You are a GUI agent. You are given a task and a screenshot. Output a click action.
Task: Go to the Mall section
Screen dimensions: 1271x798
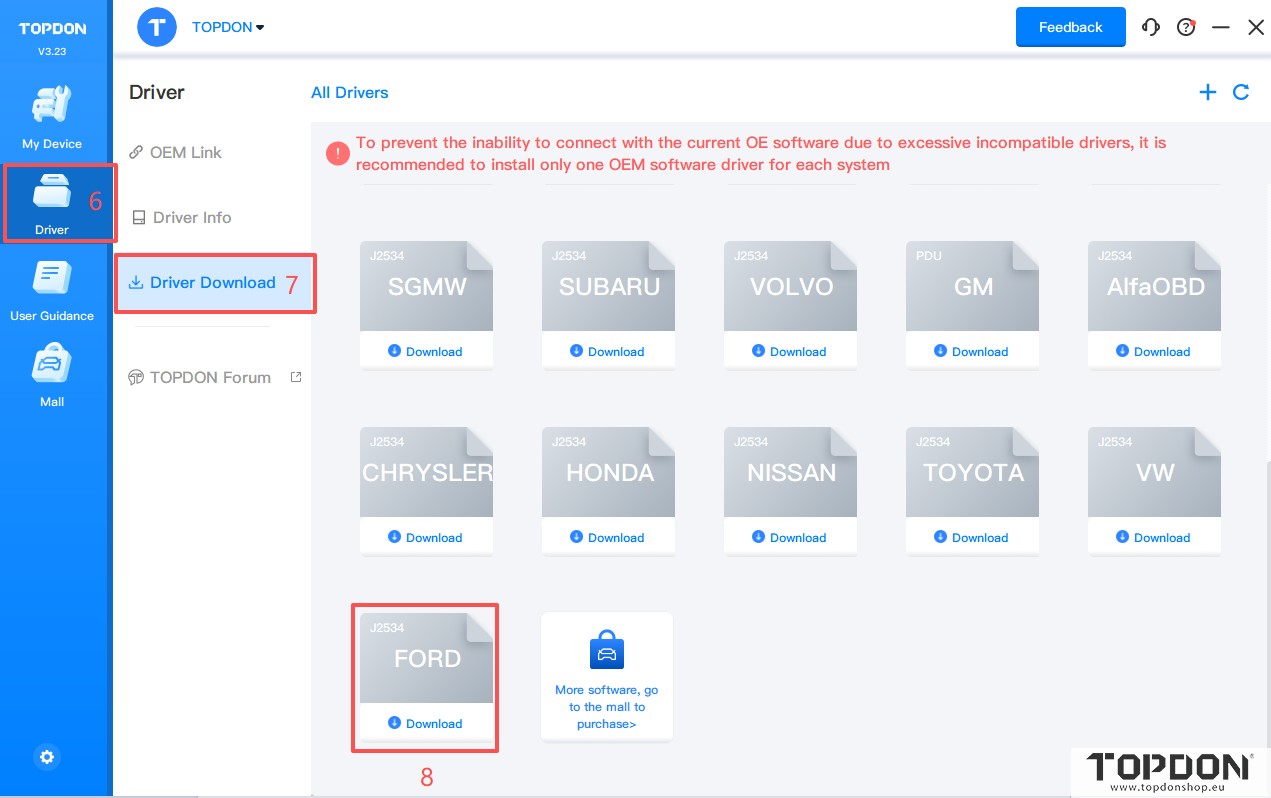click(52, 376)
